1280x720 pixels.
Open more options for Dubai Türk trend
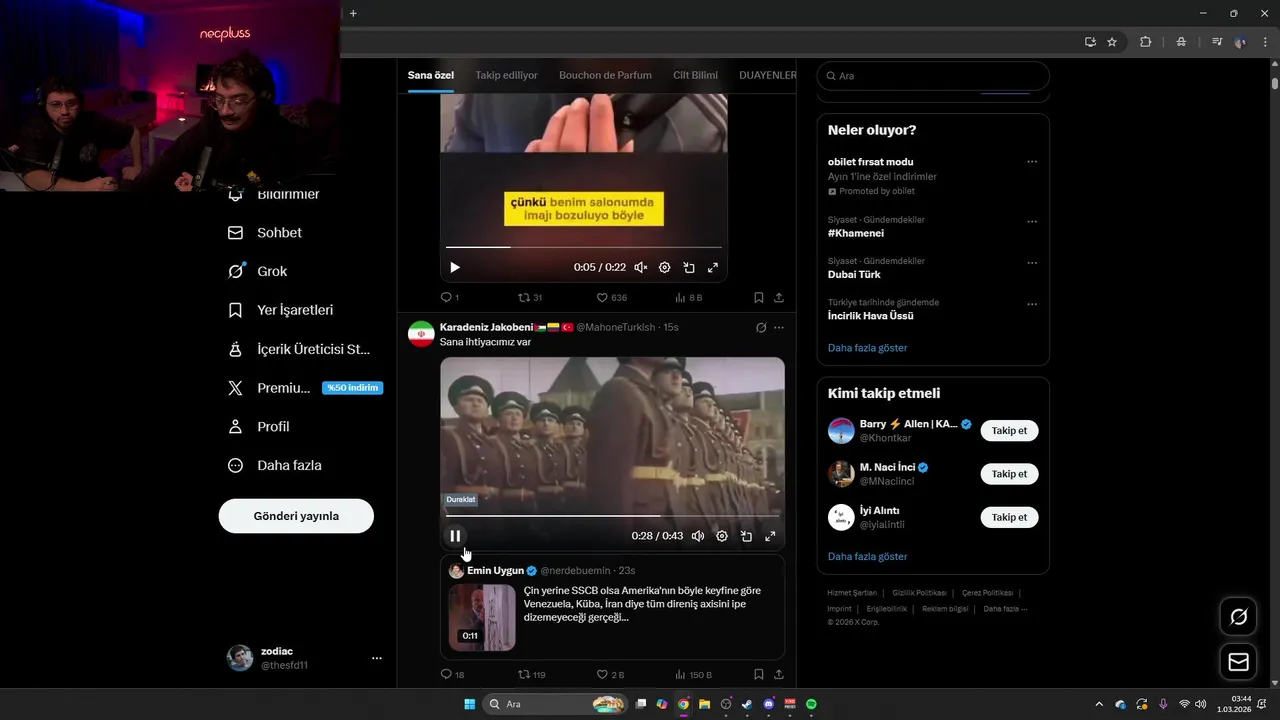1032,263
